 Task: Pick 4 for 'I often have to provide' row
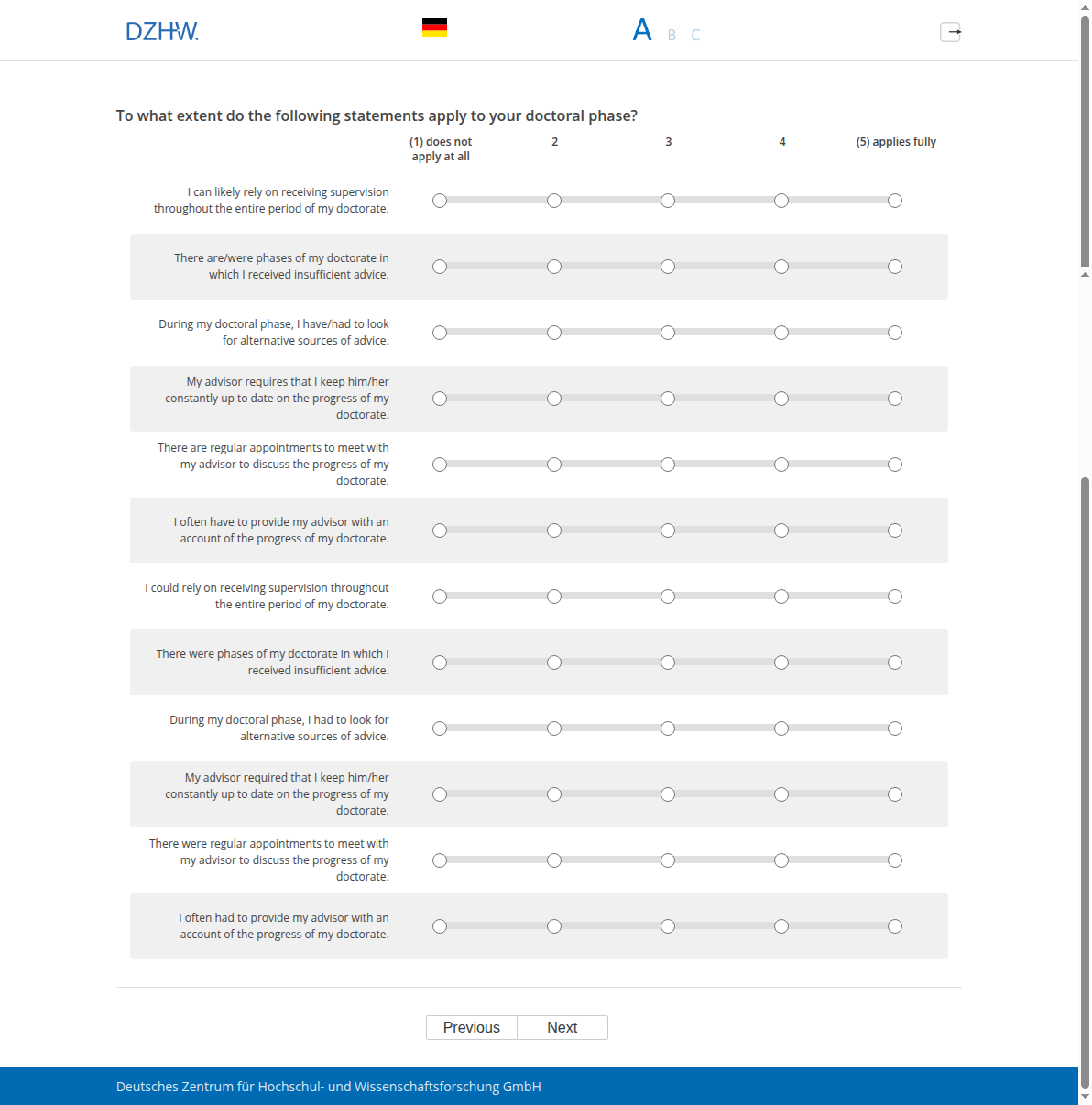[x=781, y=531]
